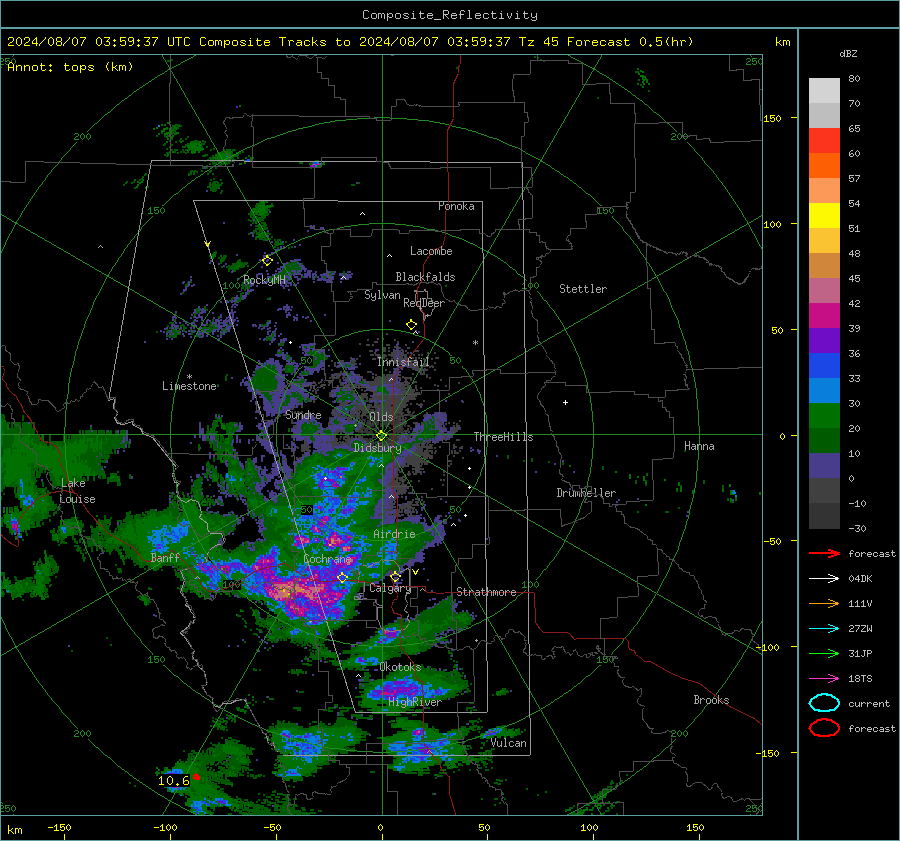Click the 10.6 storm top annotation
Screen dimensions: 900x841
click(x=173, y=781)
